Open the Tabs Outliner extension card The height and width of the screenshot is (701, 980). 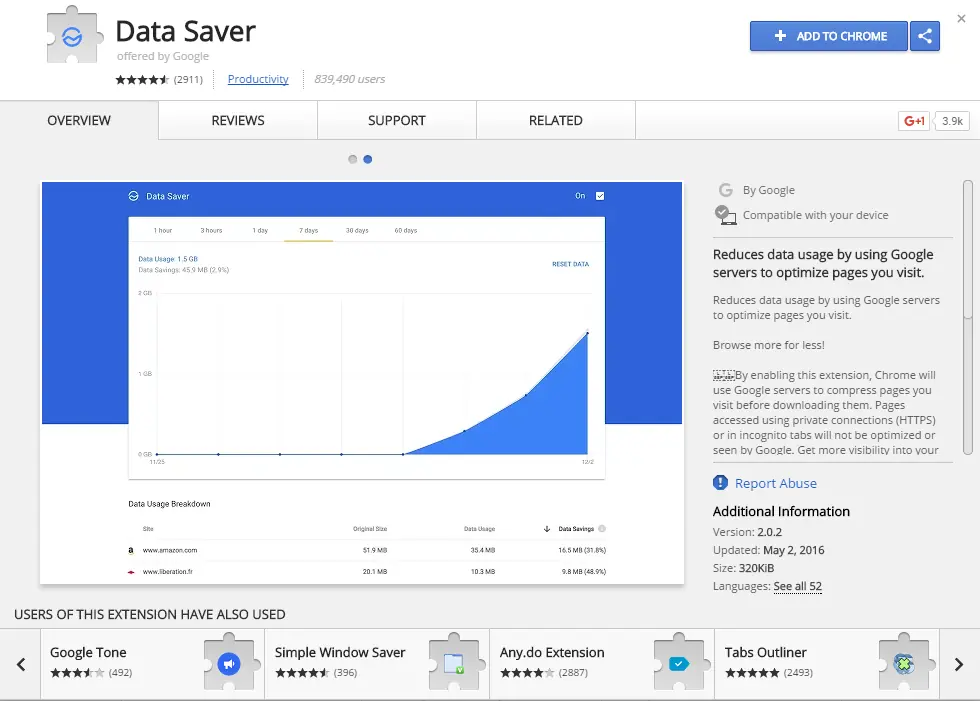(x=828, y=664)
